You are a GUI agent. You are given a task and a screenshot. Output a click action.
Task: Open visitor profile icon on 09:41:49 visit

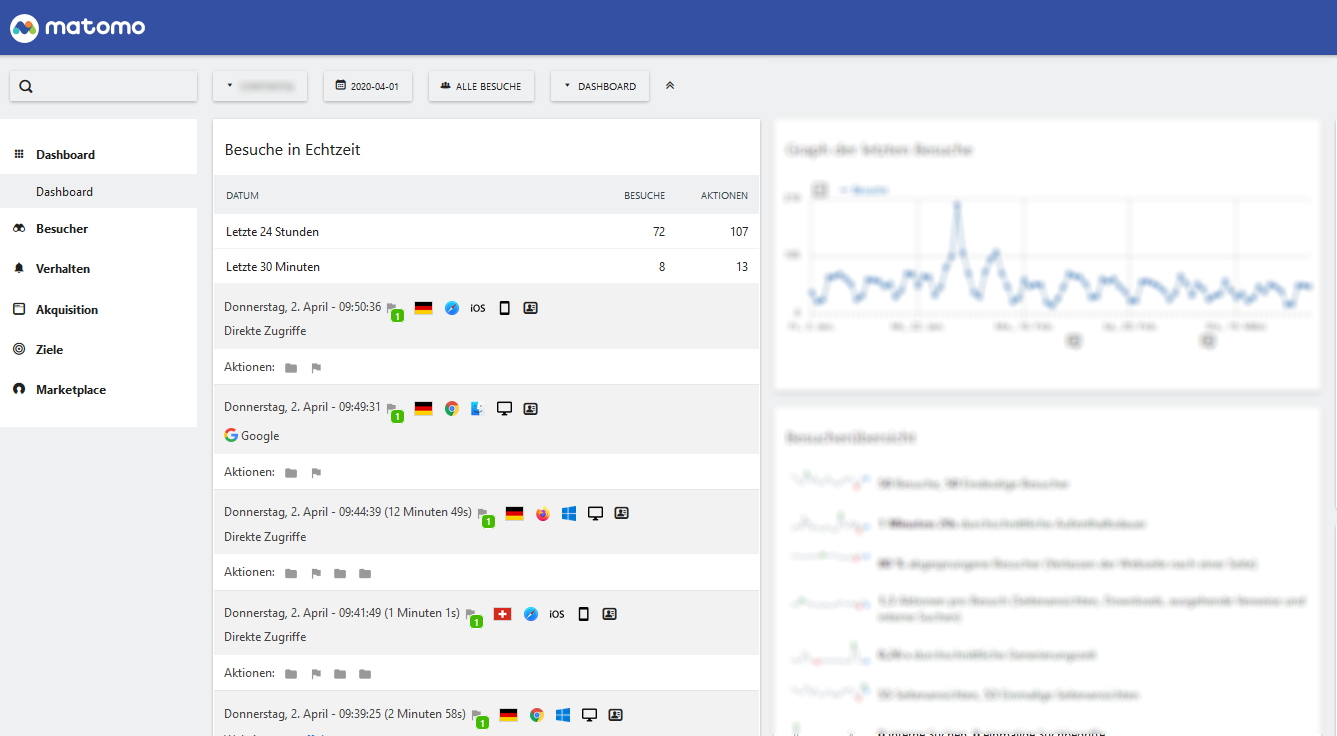(x=610, y=614)
